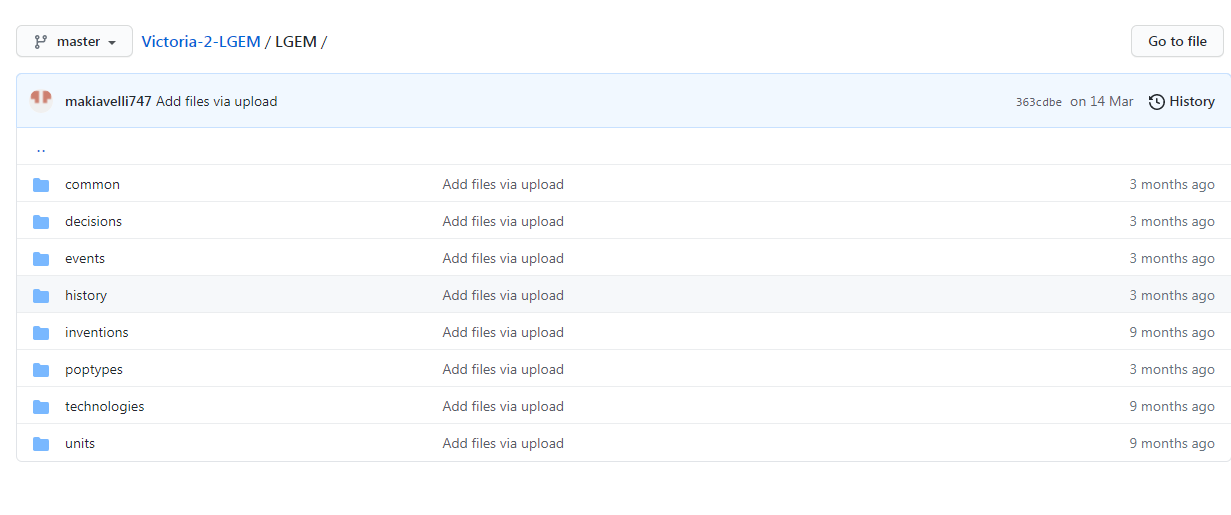Open commit message in the technologies row

503,406
